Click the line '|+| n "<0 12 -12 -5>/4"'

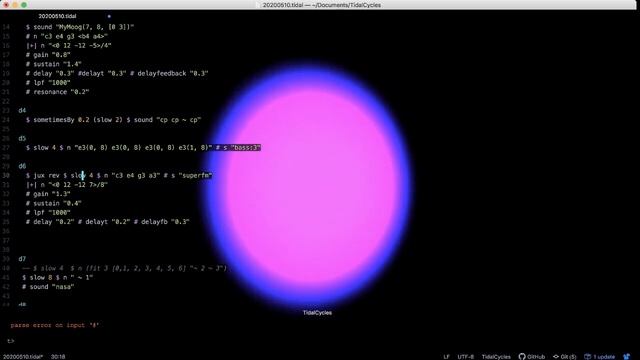[x=69, y=46]
